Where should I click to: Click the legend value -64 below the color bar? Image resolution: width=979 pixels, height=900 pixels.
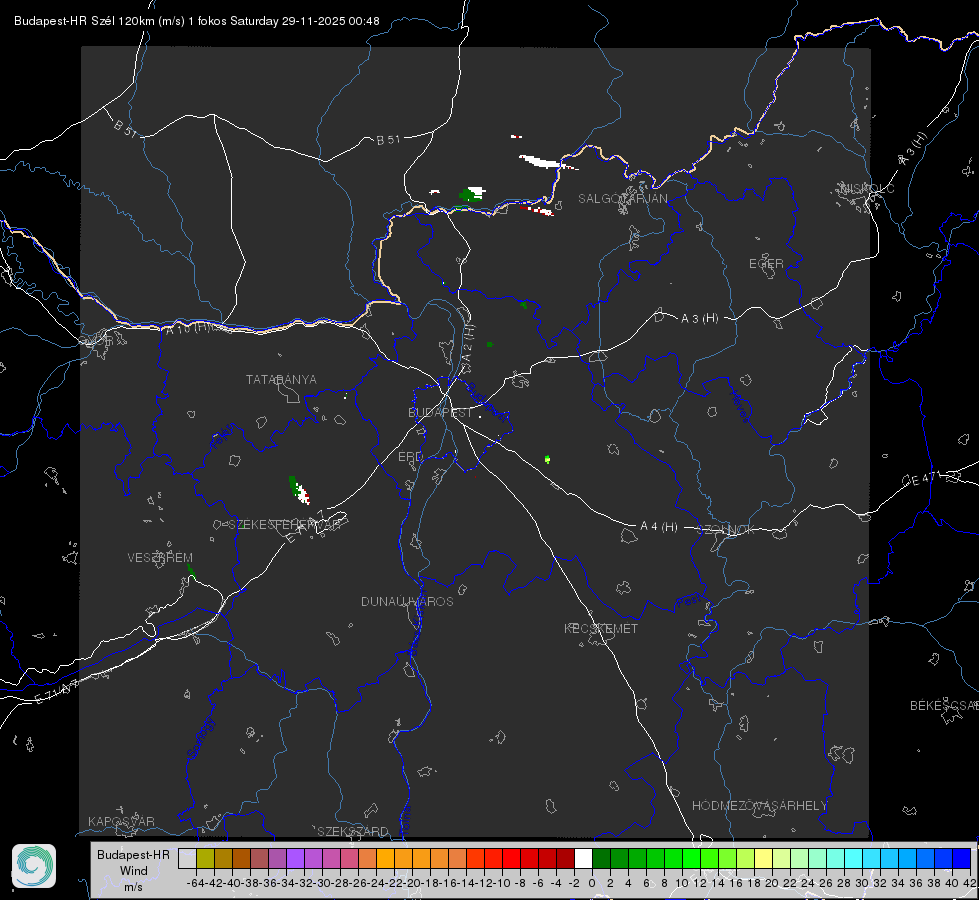(x=196, y=883)
